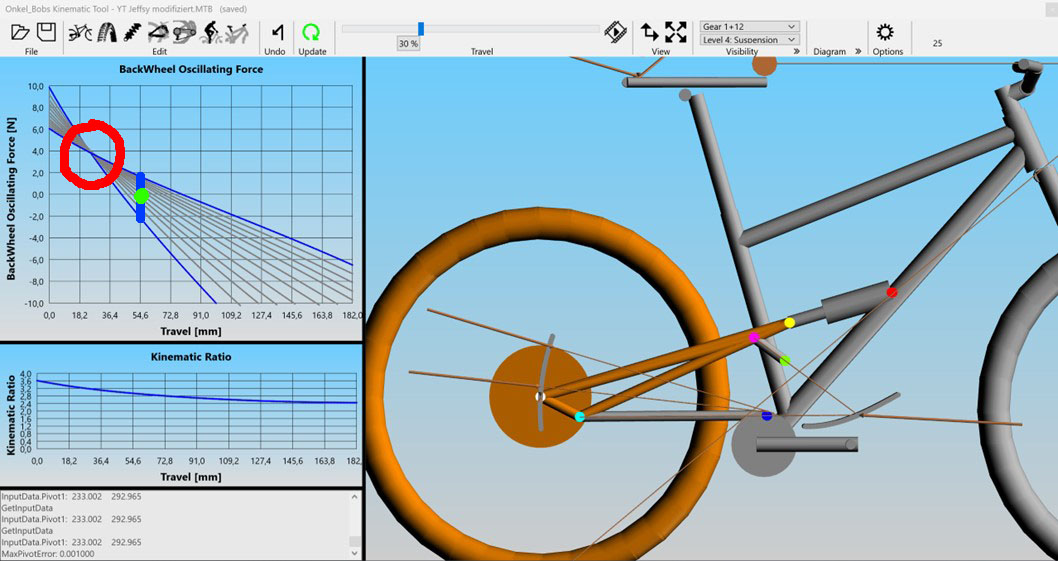Expand the Visibility group chevron
Image resolution: width=1058 pixels, height=561 pixels.
[x=796, y=51]
